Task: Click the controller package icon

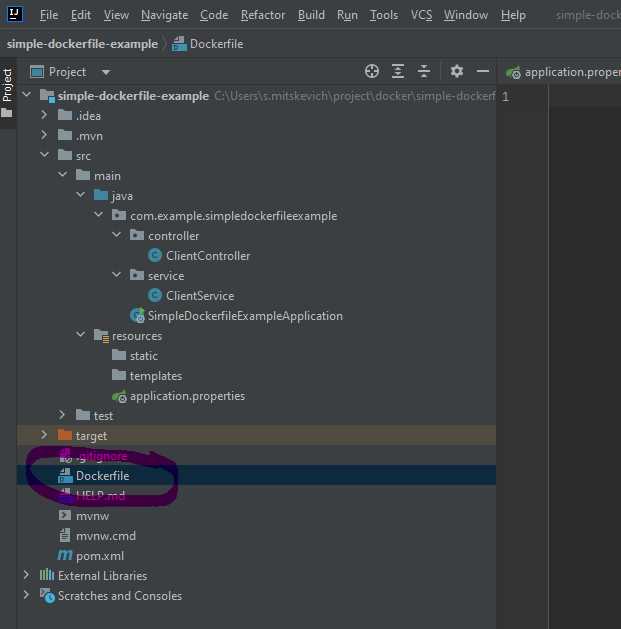Action: tap(137, 235)
